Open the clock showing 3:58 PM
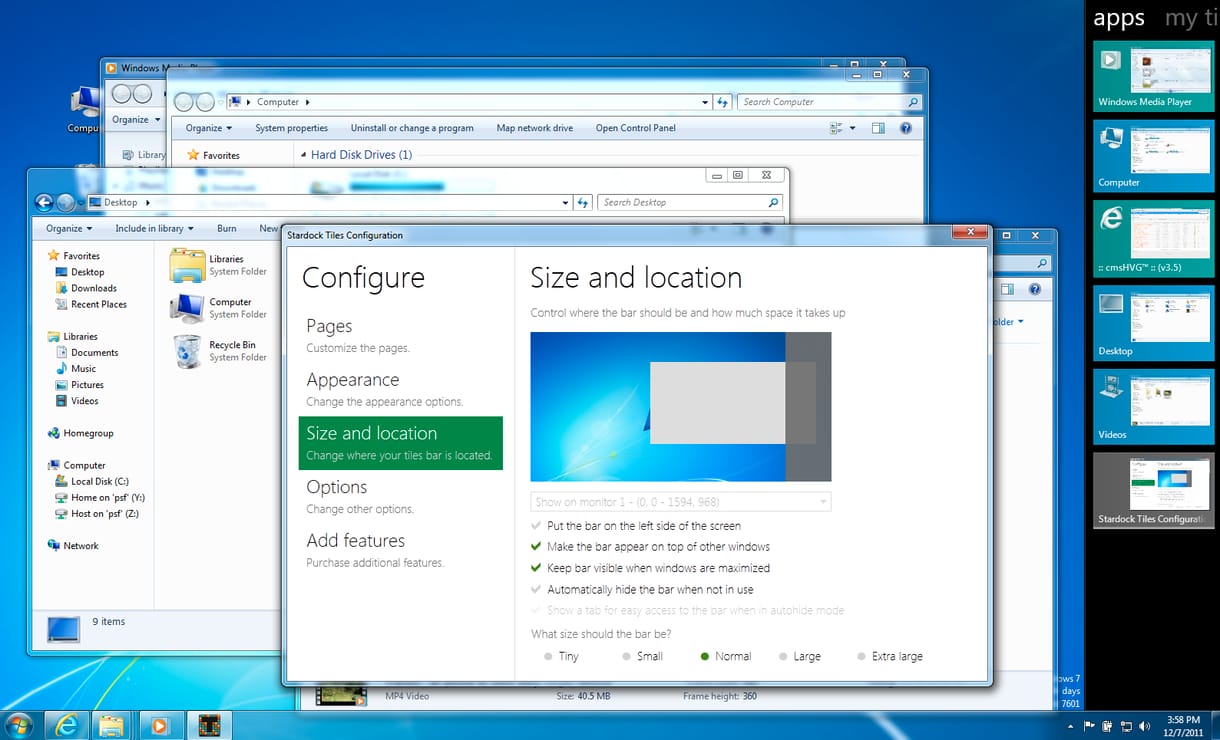 click(x=1183, y=725)
